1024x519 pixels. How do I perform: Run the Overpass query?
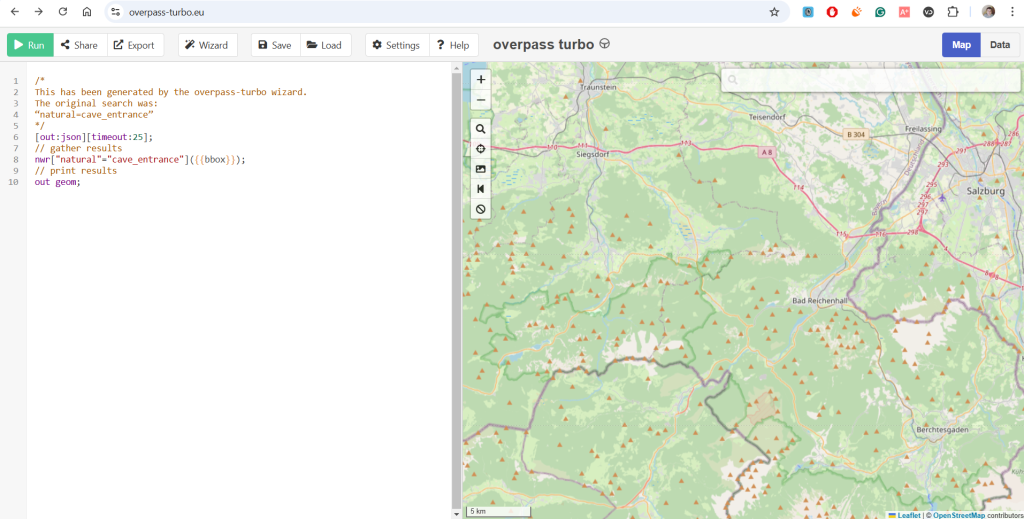coord(30,45)
